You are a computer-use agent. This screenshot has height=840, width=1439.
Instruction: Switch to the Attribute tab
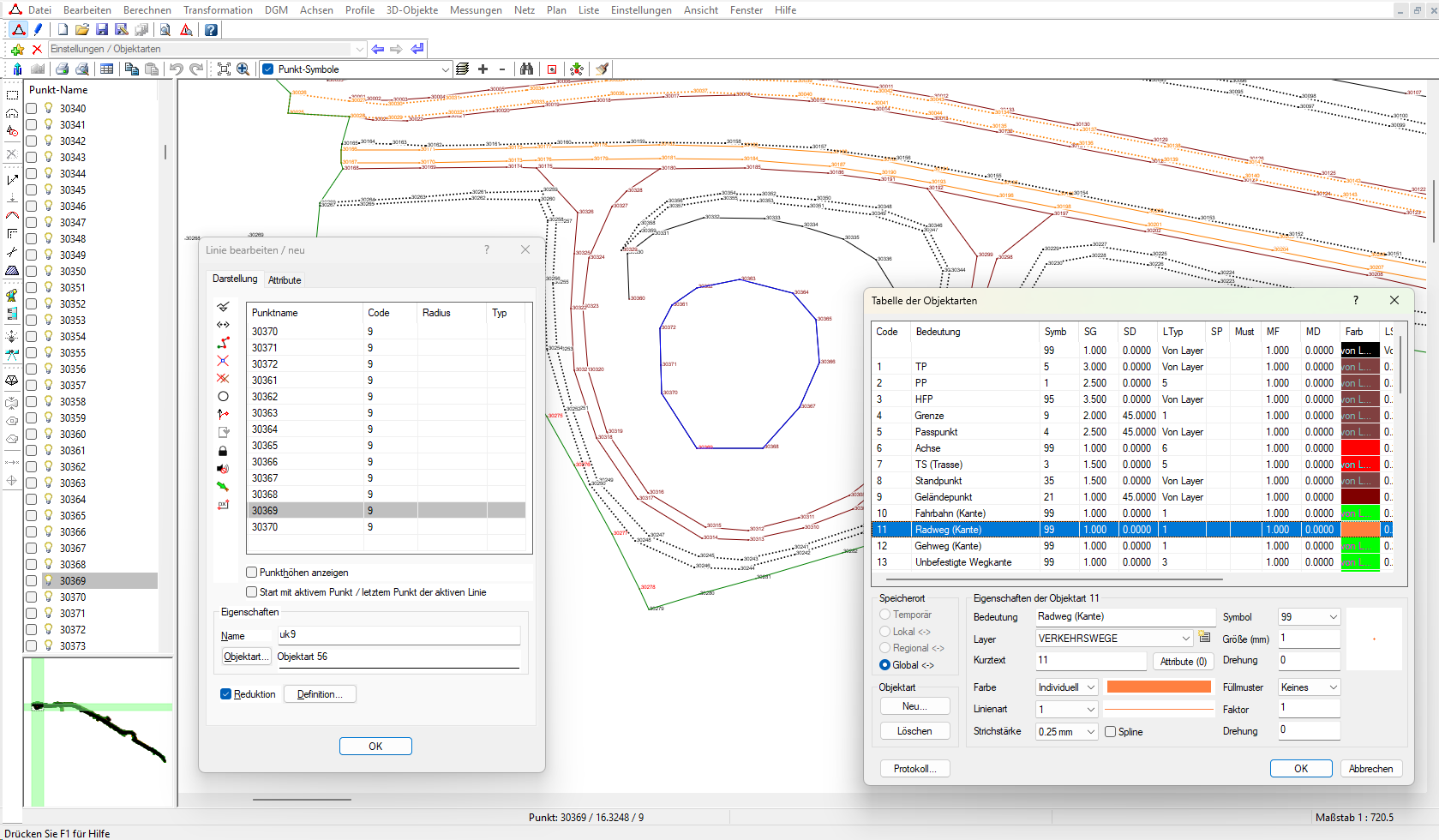click(x=285, y=280)
